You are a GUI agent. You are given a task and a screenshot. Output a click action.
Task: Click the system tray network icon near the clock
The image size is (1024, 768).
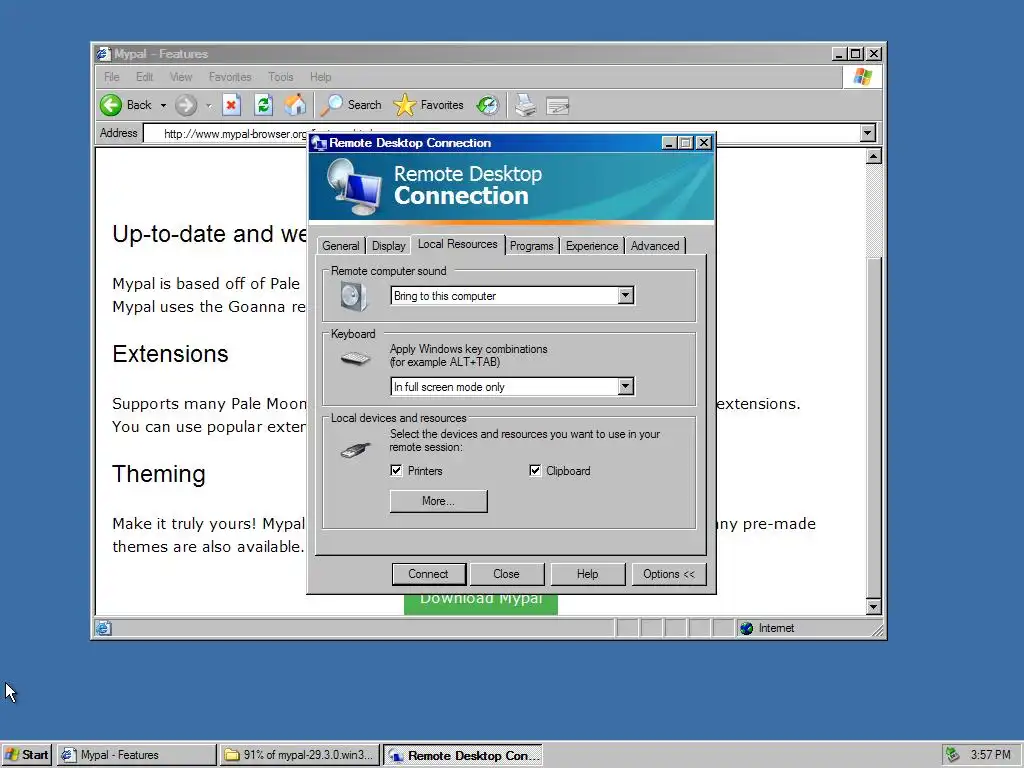(952, 755)
